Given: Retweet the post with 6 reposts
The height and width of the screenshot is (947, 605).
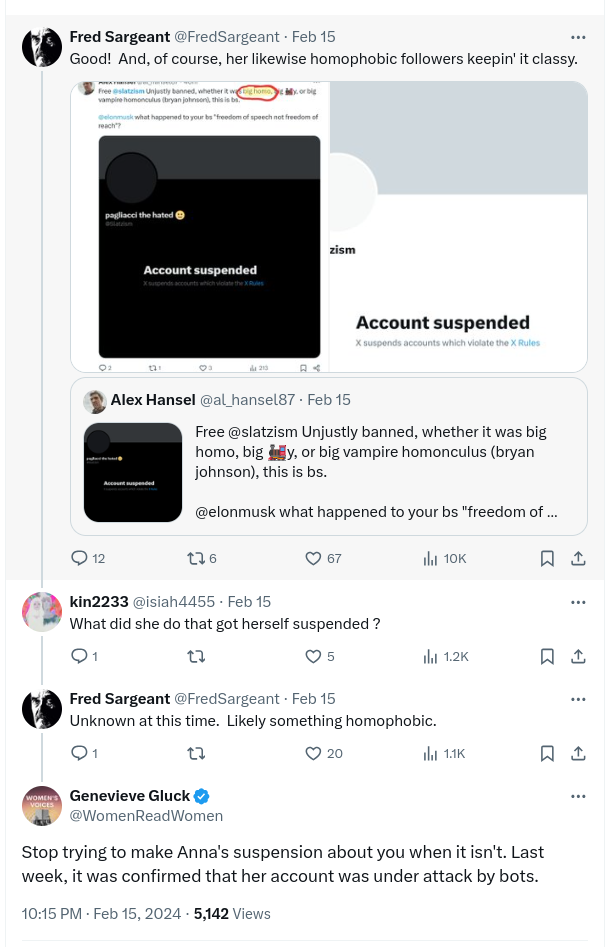Looking at the screenshot, I should pyautogui.click(x=202, y=559).
